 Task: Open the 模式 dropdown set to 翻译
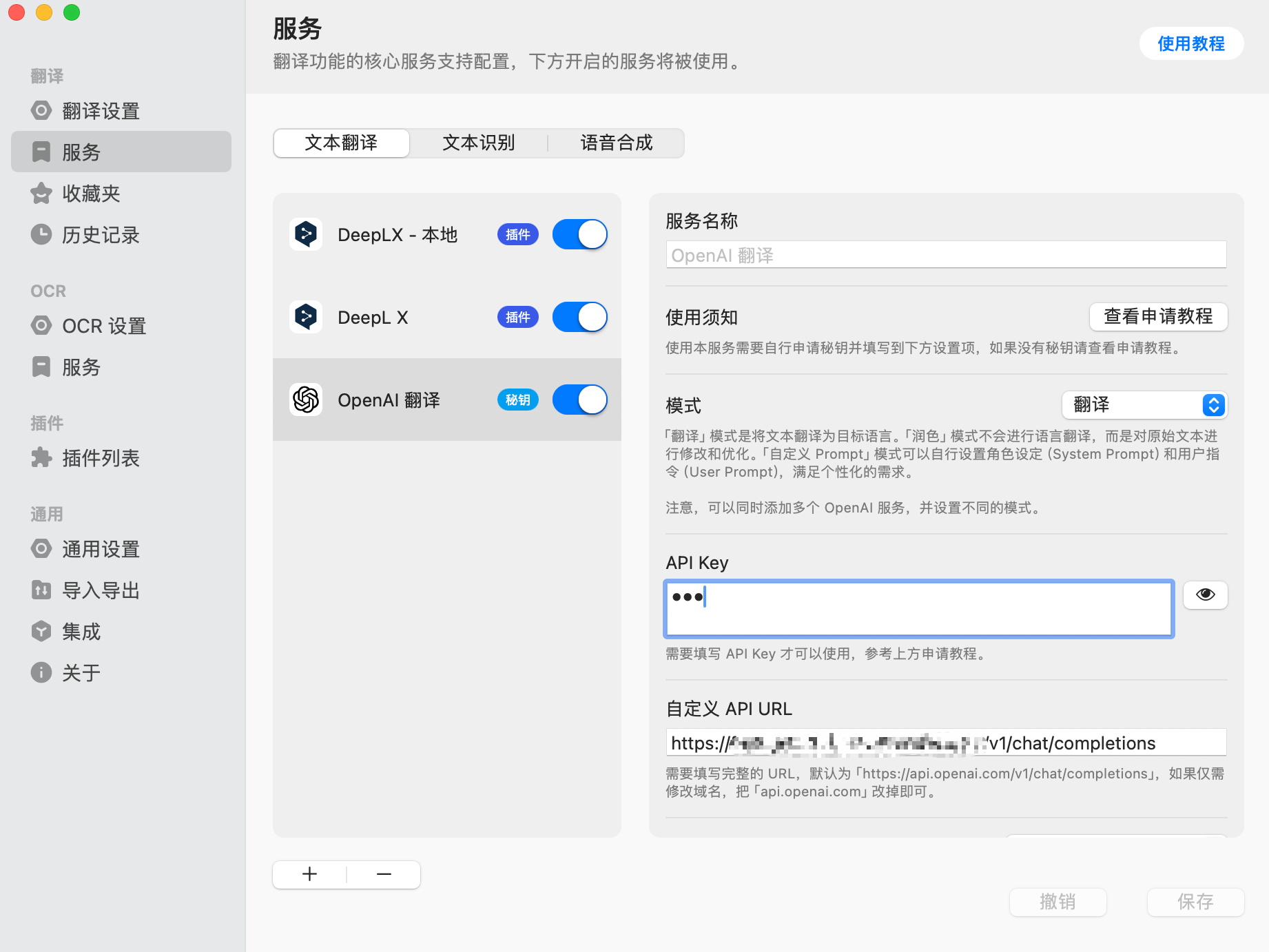(x=1145, y=405)
